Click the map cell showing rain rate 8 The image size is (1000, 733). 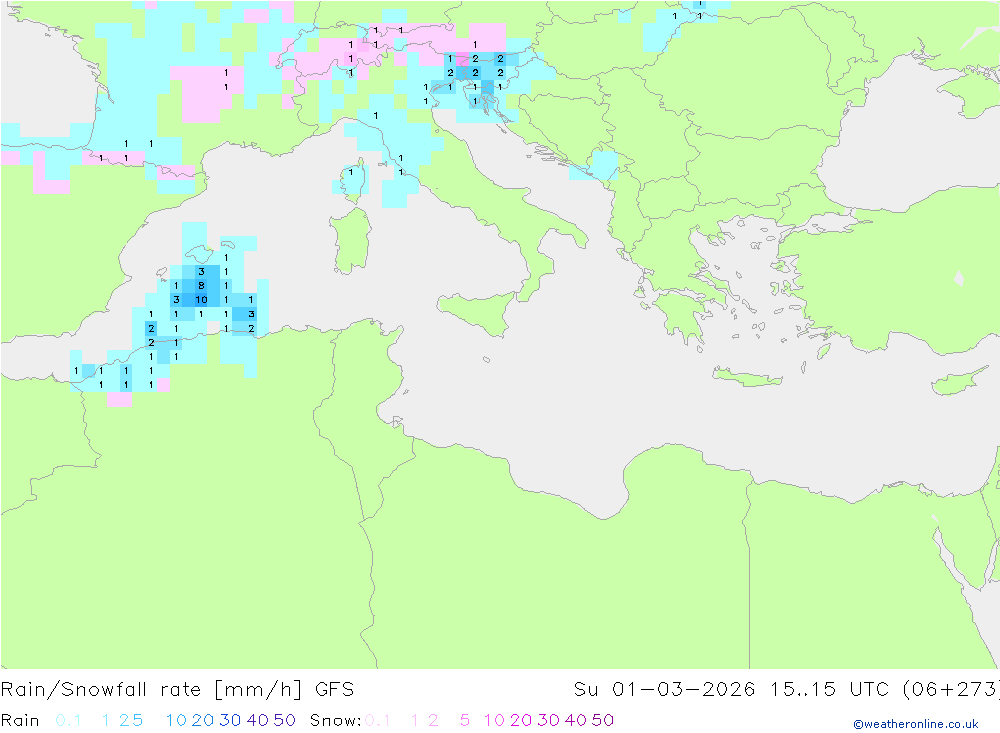pyautogui.click(x=201, y=286)
